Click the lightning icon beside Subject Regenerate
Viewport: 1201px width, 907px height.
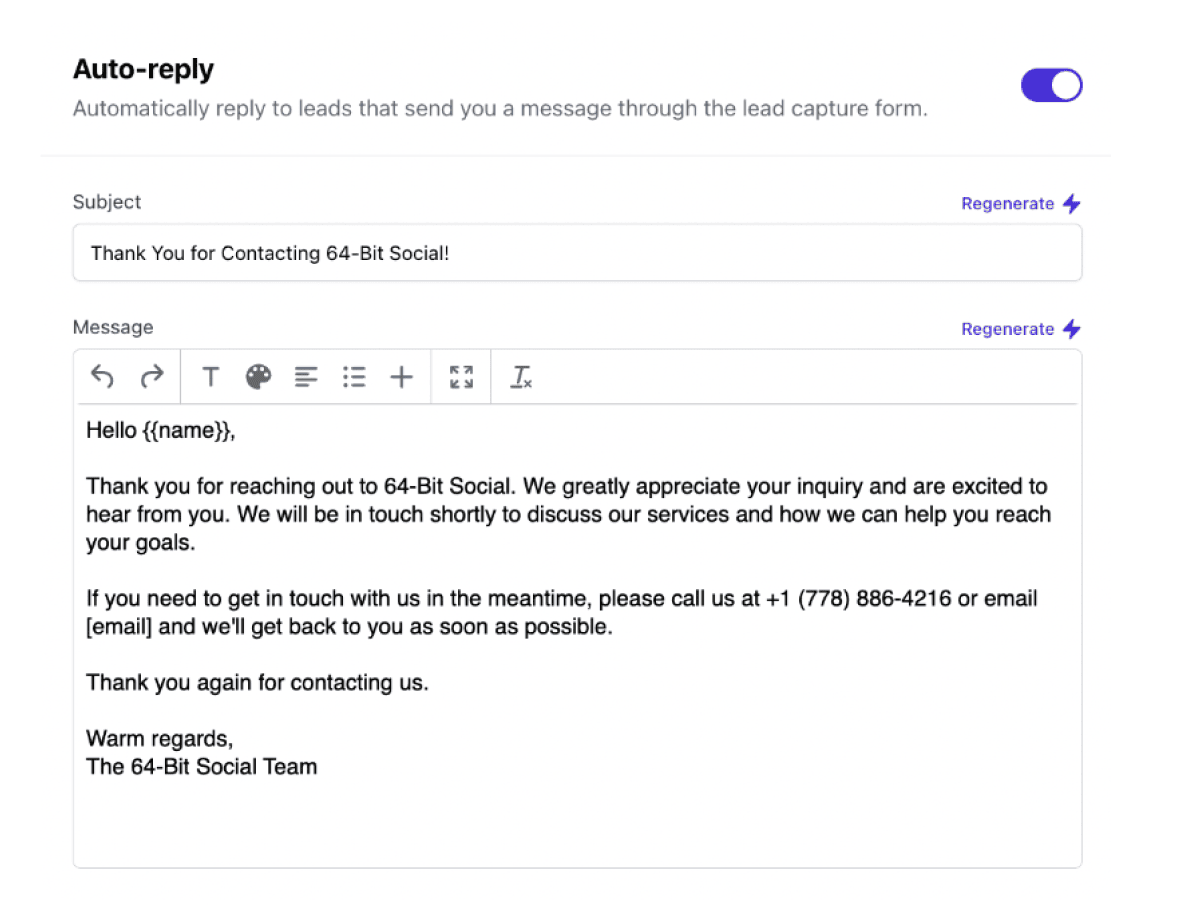(1072, 203)
